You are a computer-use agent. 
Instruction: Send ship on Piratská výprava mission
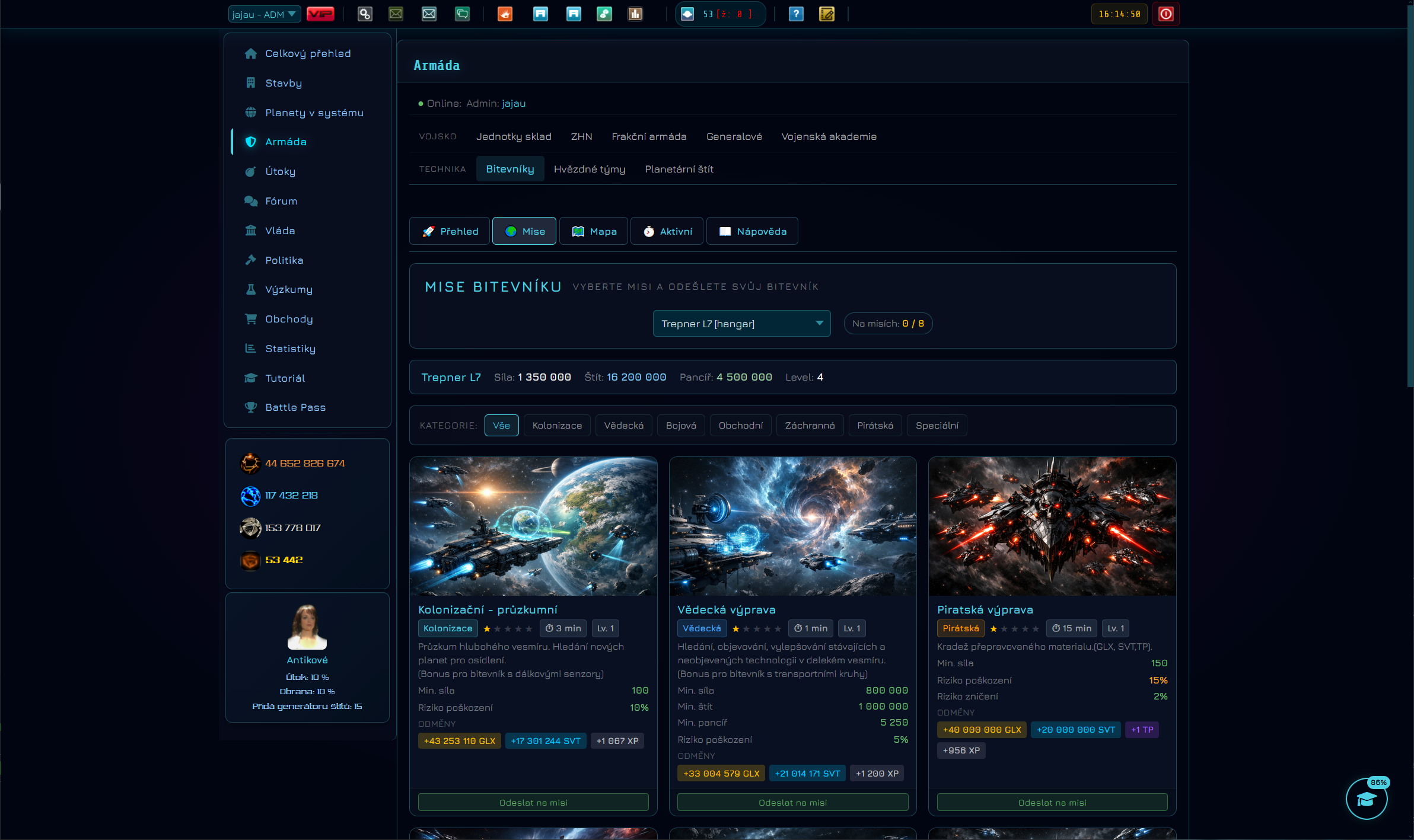[x=1052, y=802]
